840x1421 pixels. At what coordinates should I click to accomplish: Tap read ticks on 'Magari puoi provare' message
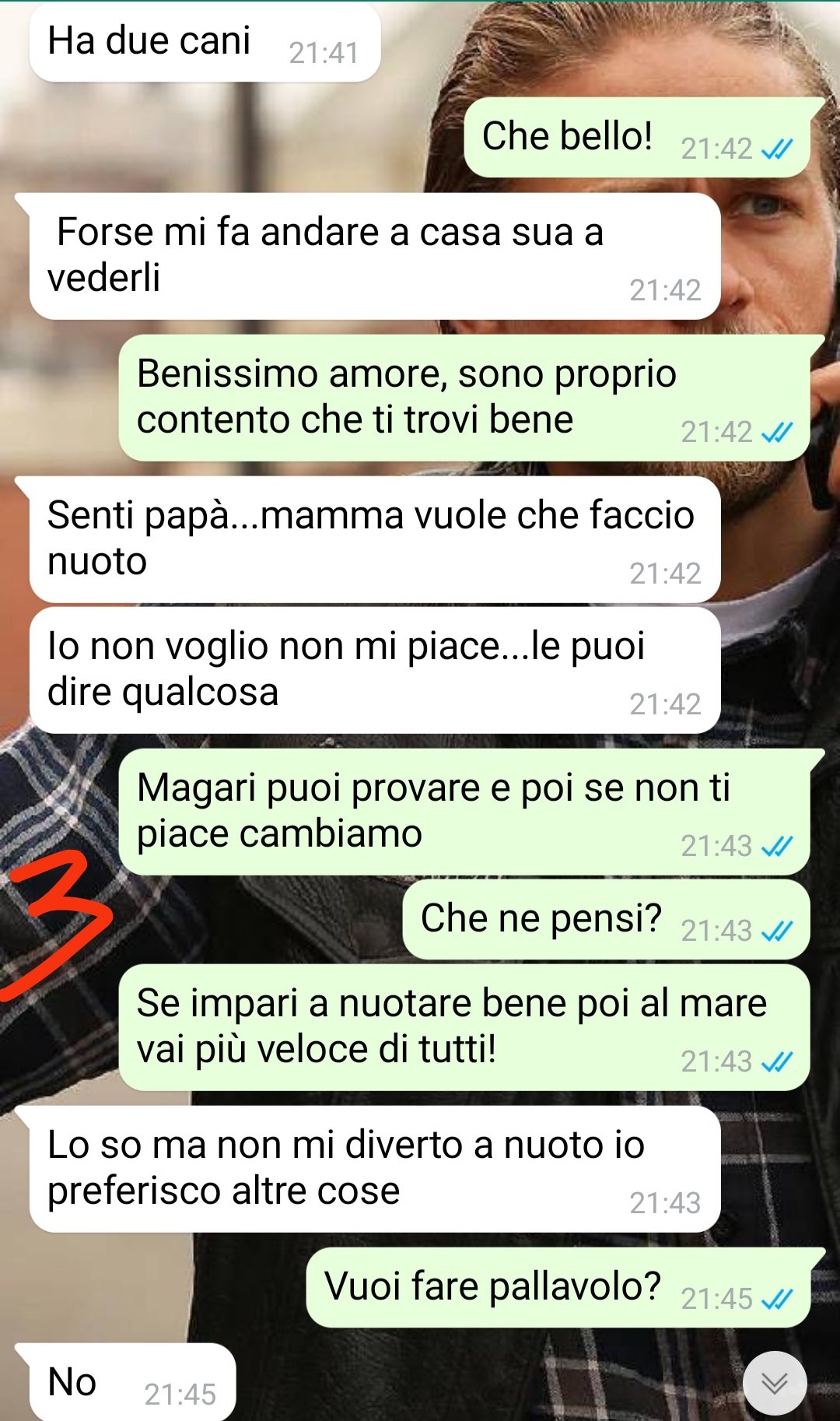click(x=777, y=846)
